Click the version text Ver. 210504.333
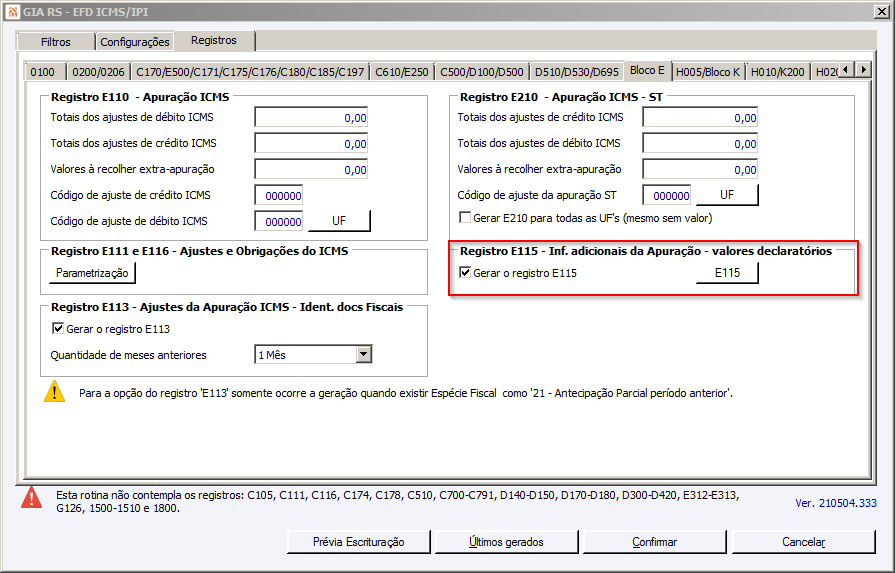The image size is (895, 573). [836, 503]
